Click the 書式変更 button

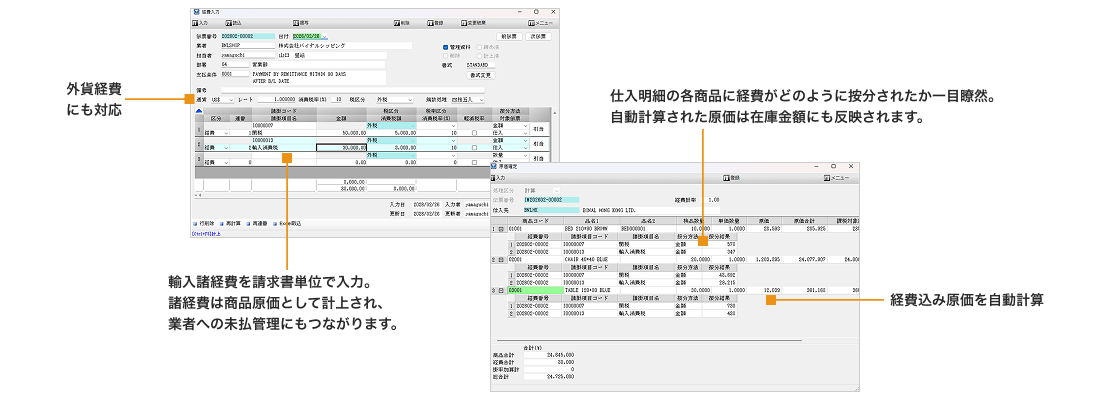click(481, 75)
